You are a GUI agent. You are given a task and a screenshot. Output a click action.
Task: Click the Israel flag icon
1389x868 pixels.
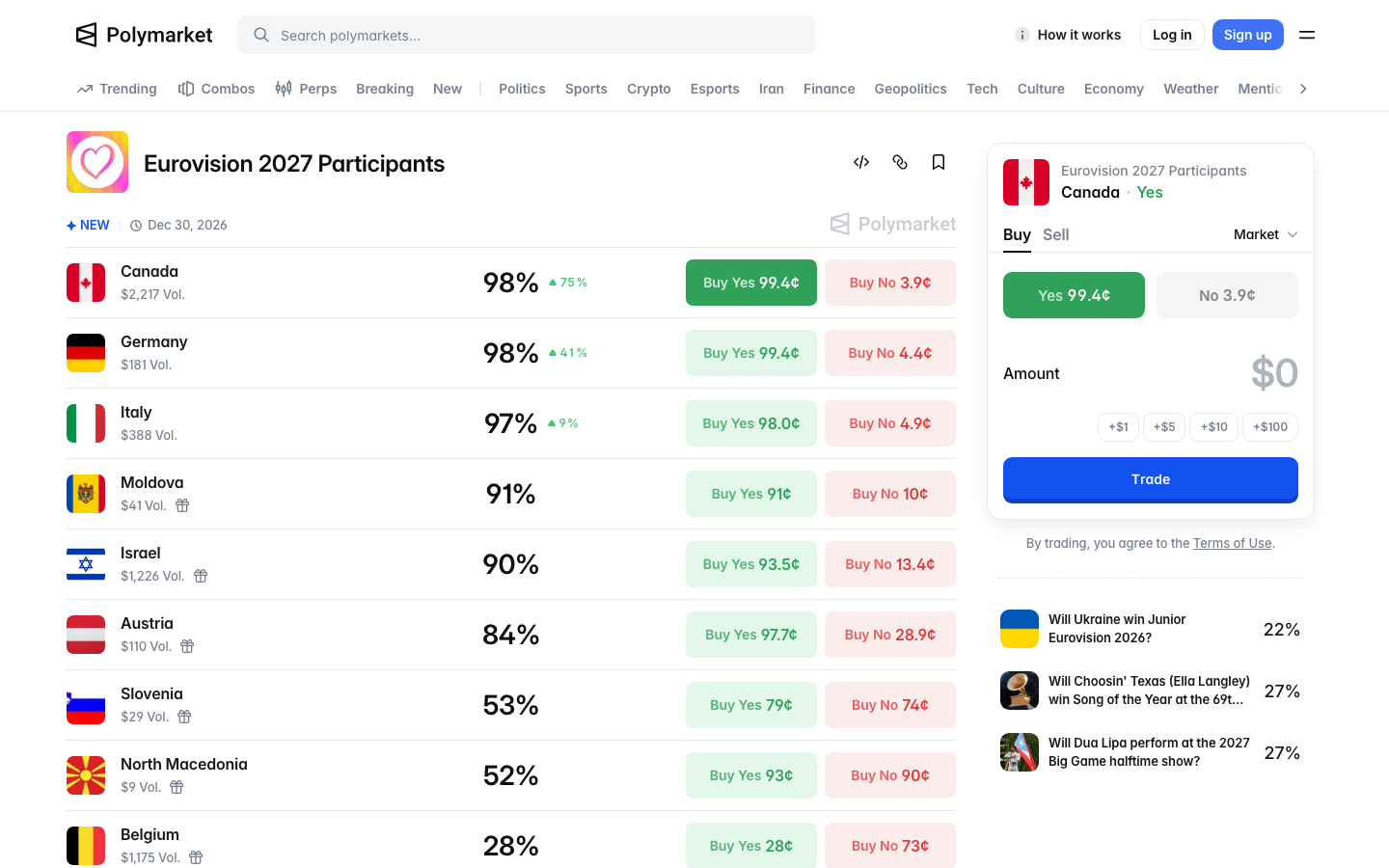pos(86,564)
